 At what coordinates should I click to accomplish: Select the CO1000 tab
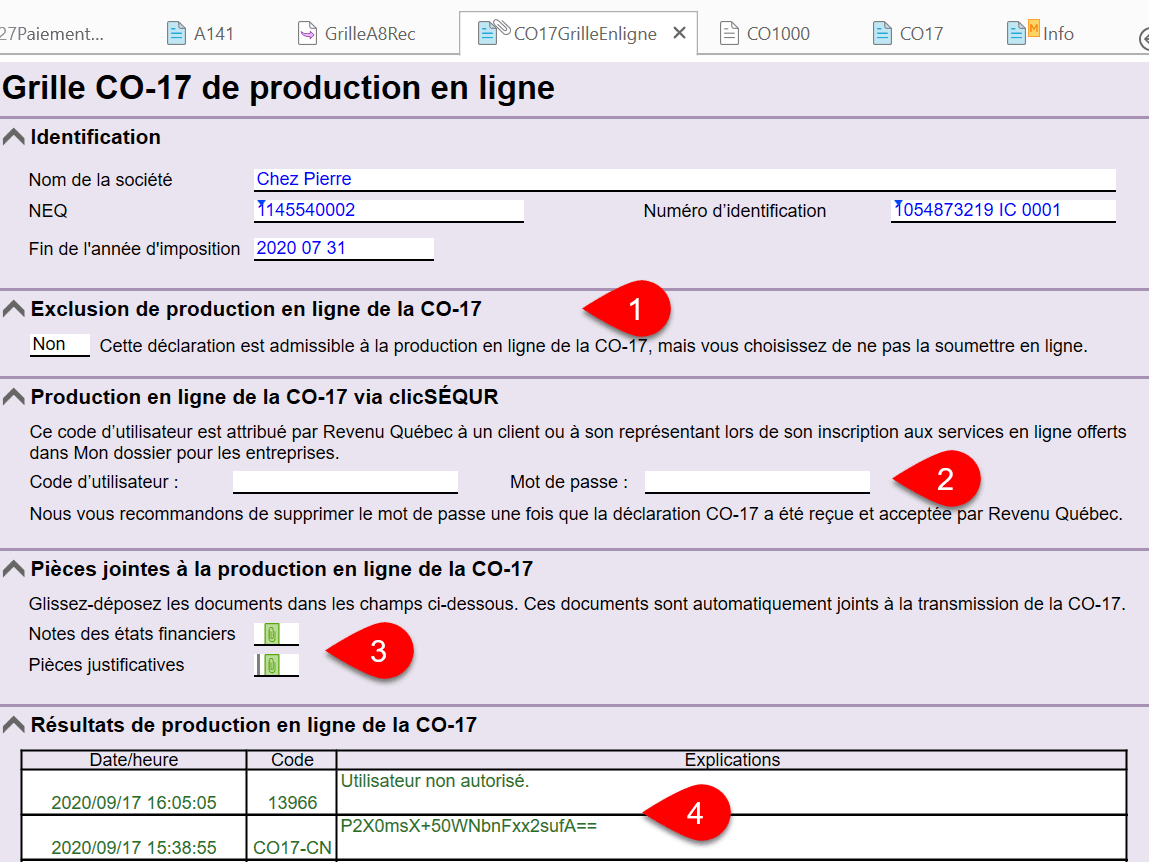click(x=766, y=34)
